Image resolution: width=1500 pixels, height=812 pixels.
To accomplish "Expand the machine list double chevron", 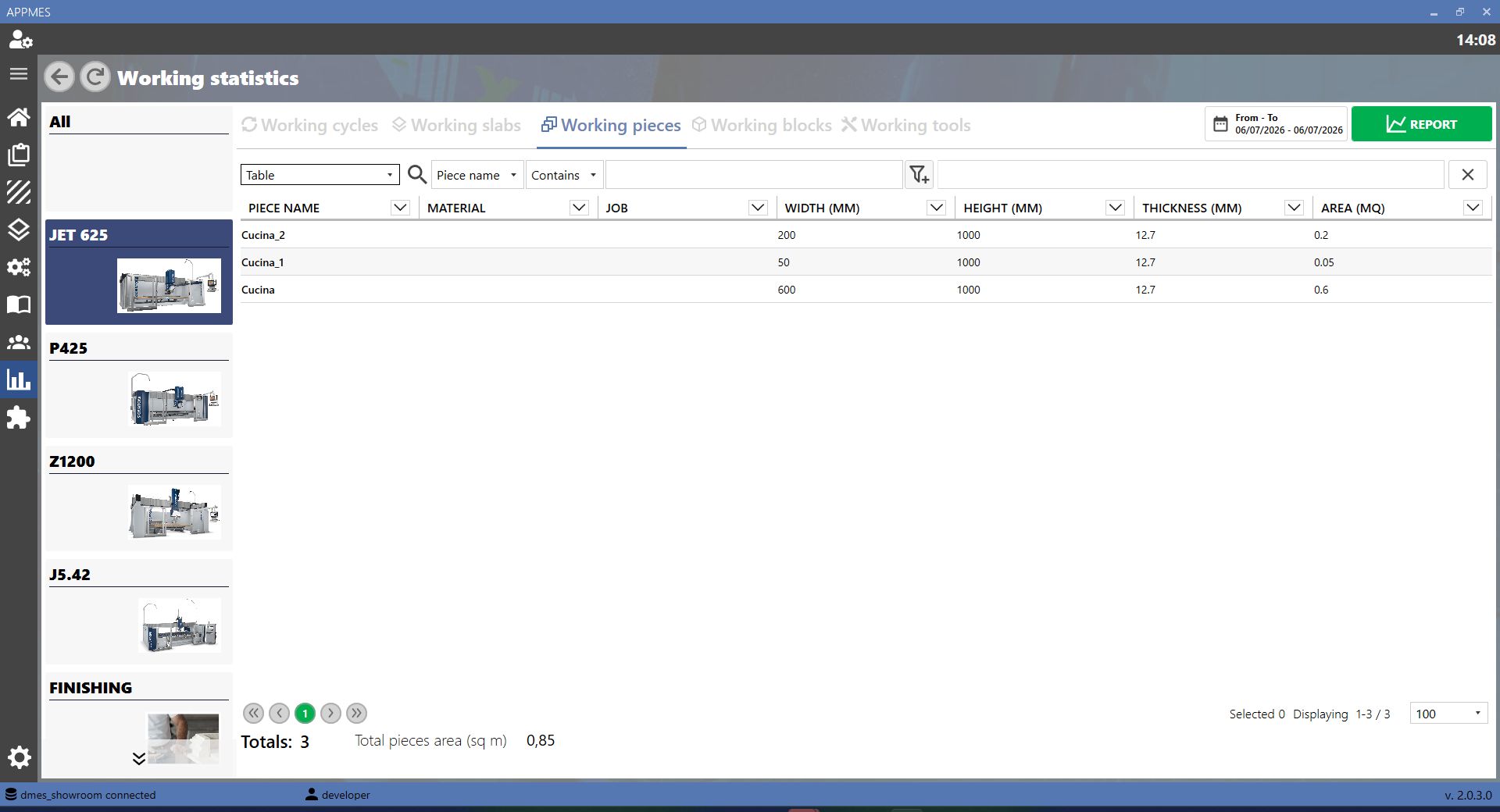I will pos(139,759).
